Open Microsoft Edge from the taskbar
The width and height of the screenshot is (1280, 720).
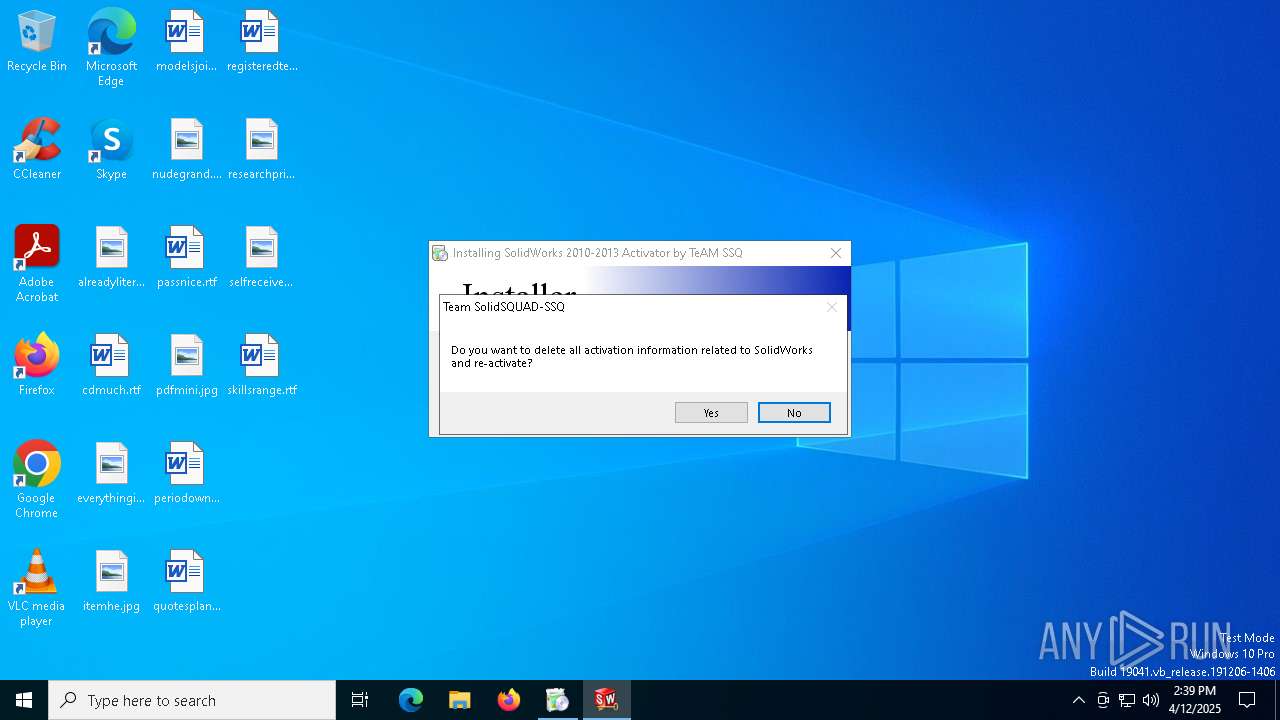[x=411, y=700]
